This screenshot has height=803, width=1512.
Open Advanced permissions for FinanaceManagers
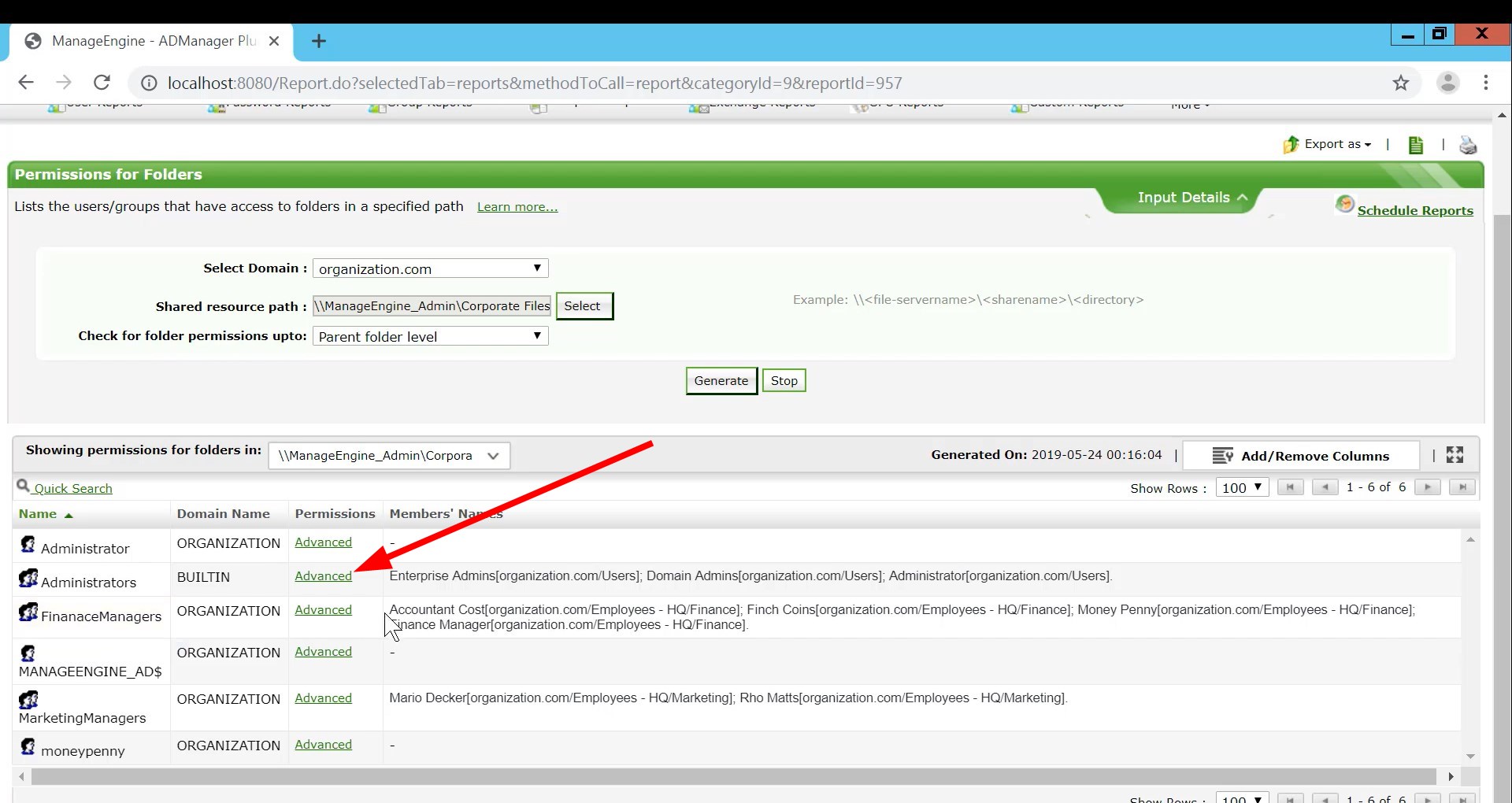(x=323, y=610)
